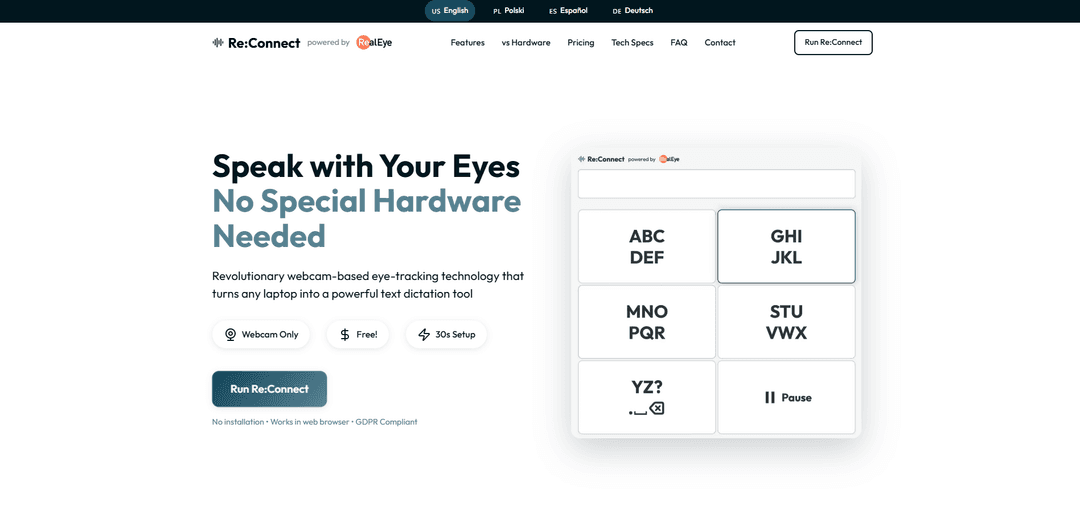The height and width of the screenshot is (523, 1080).
Task: Go to vs Hardware section
Action: (x=526, y=43)
